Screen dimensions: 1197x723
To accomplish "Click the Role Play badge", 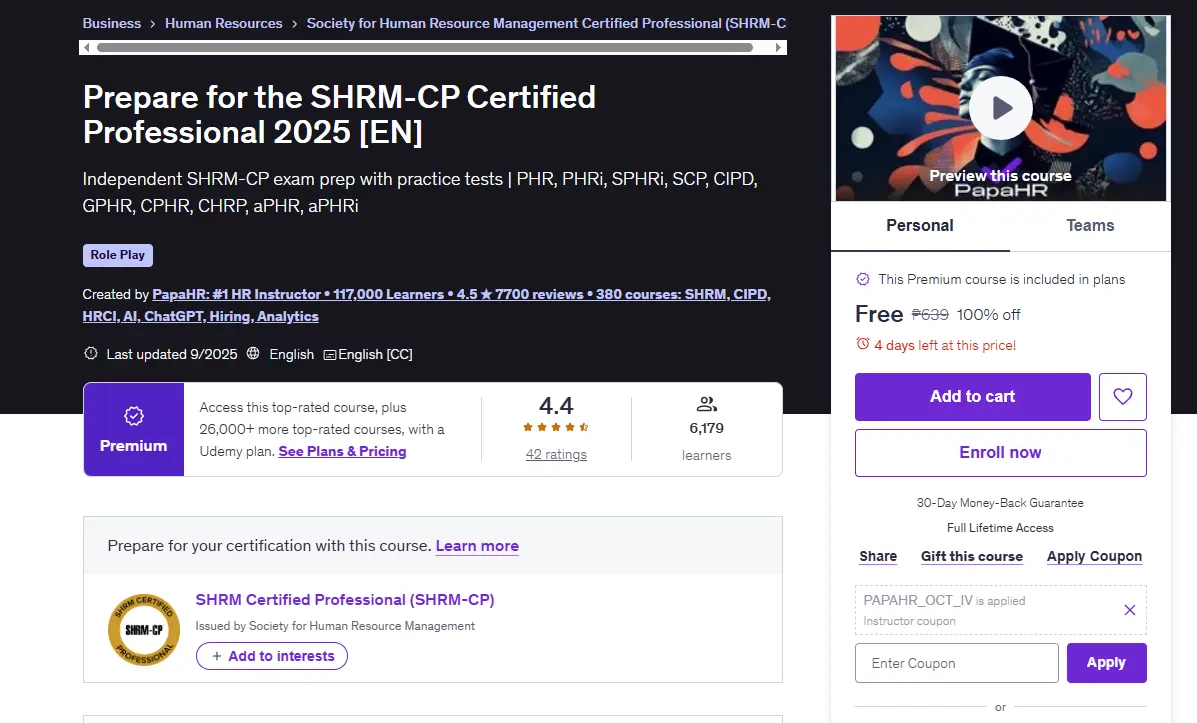I will pos(118,255).
